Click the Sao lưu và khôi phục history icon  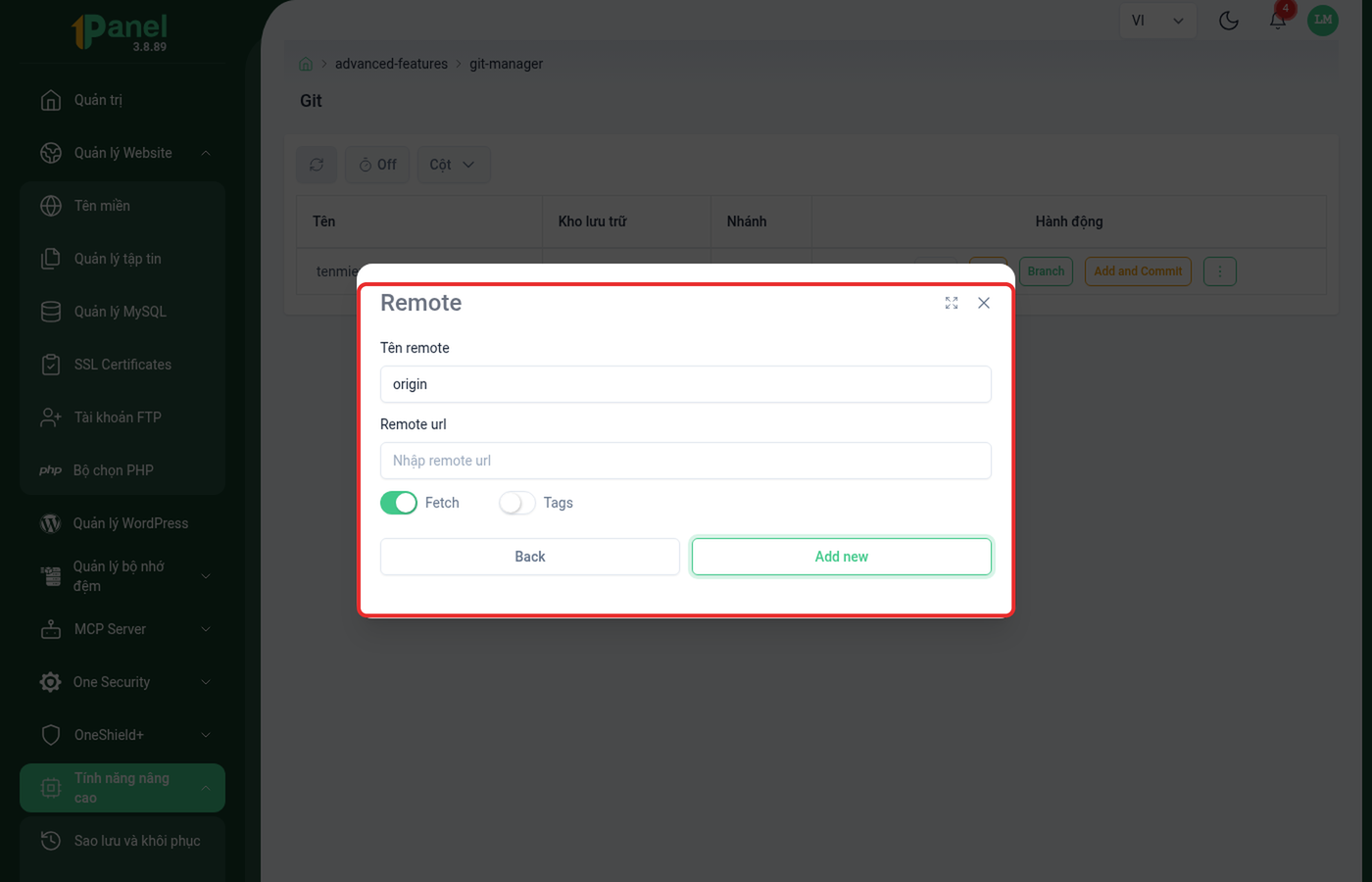51,841
